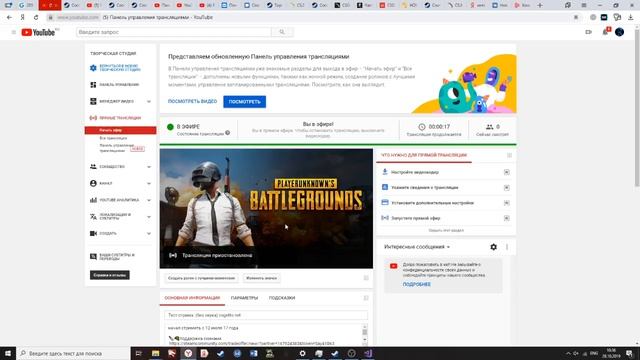Open the Интересные сообщения chat dropdown
The image size is (640, 360).
pos(417,247)
